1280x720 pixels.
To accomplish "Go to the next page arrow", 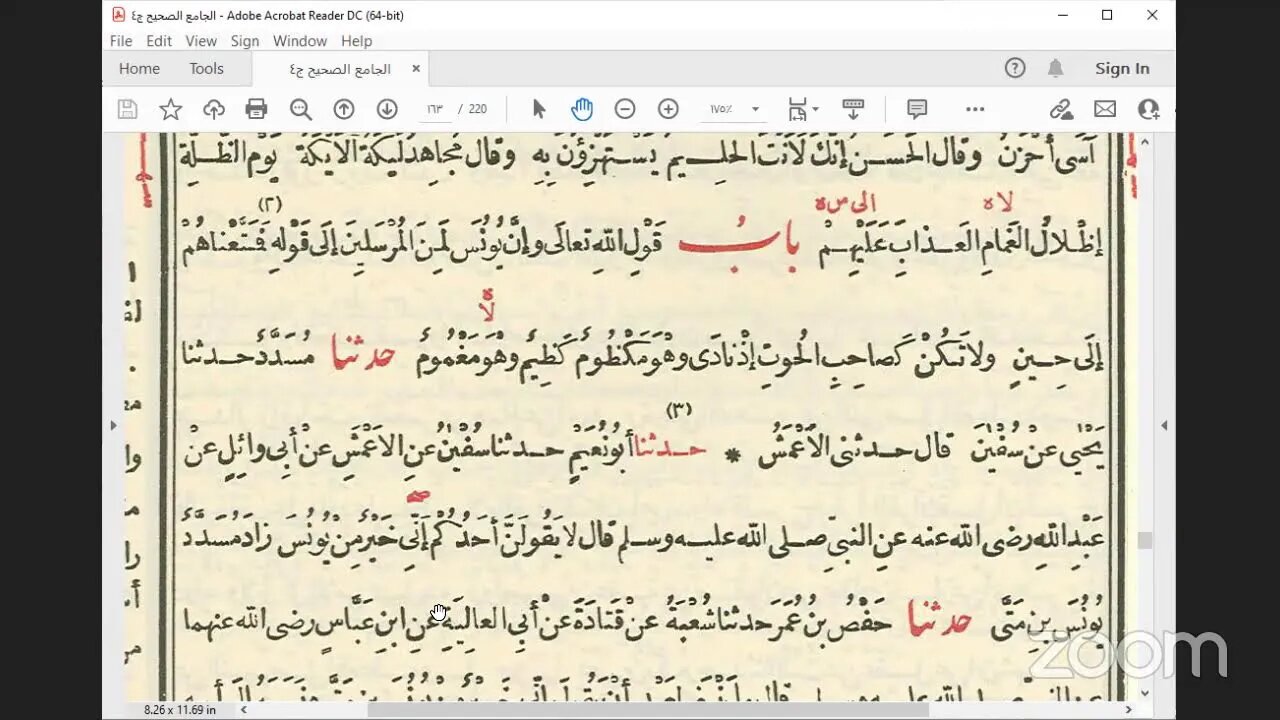I will [x=387, y=109].
